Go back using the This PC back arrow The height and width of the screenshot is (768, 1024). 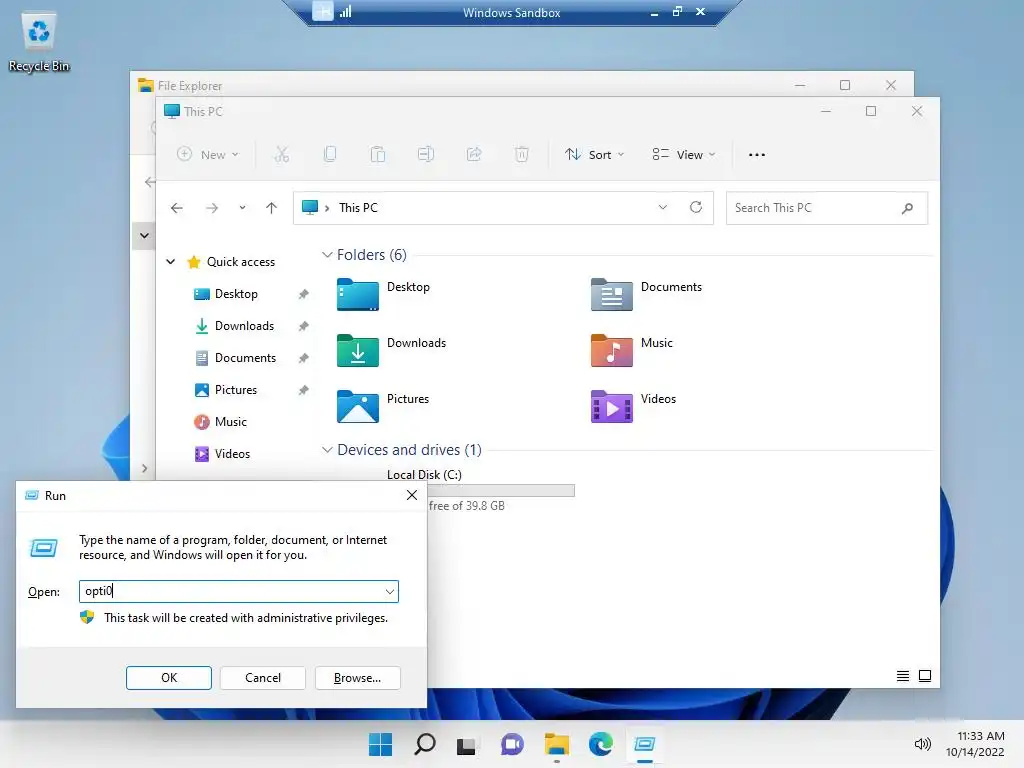pyautogui.click(x=176, y=208)
